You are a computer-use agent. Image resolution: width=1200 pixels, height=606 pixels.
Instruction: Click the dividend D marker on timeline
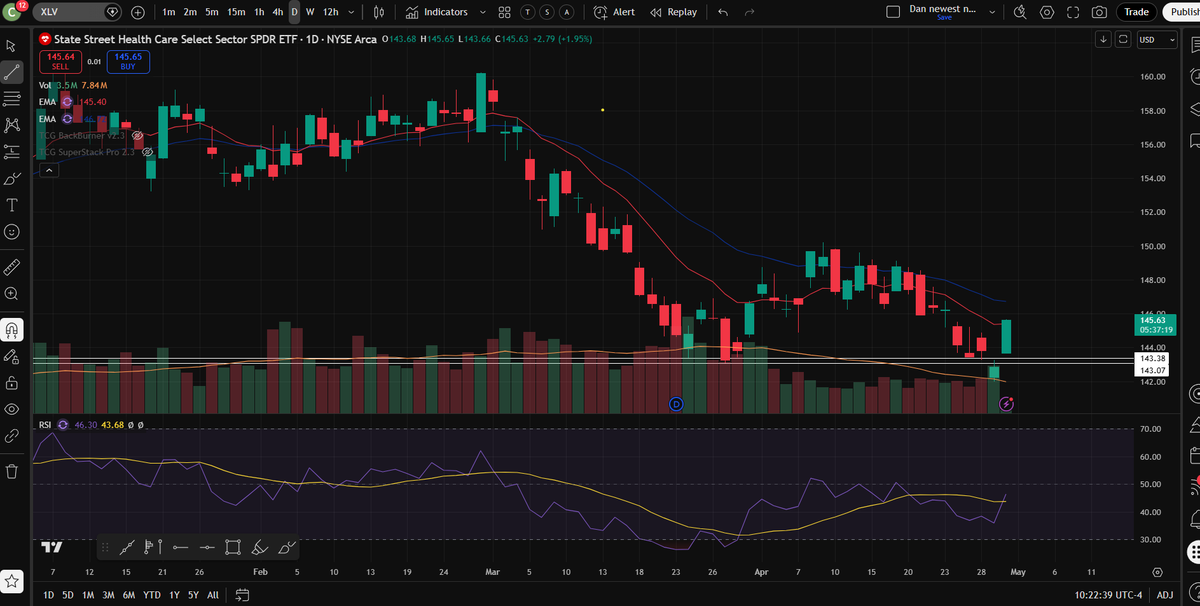[676, 404]
